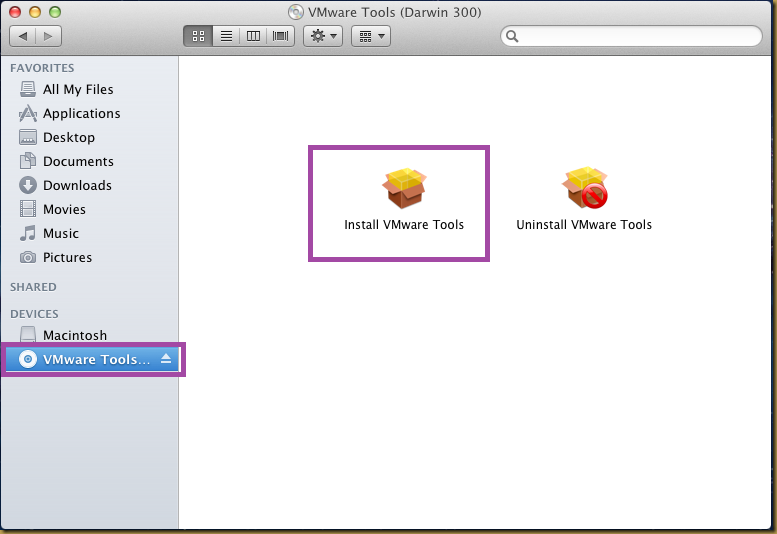This screenshot has width=777, height=534.
Task: Click the disc proxy icon in title bar
Action: pyautogui.click(x=296, y=12)
